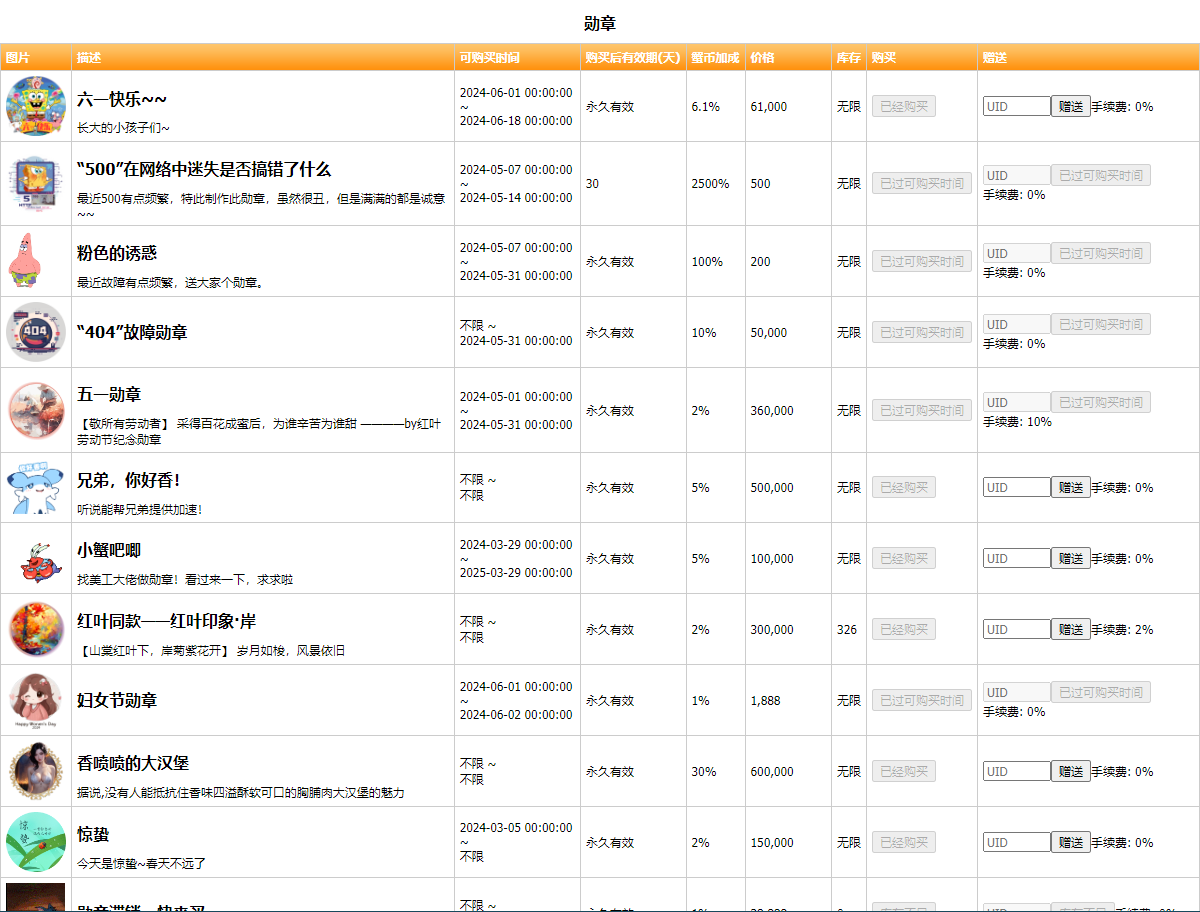Focus the UID field in 惊蛰 row

pyautogui.click(x=1017, y=842)
